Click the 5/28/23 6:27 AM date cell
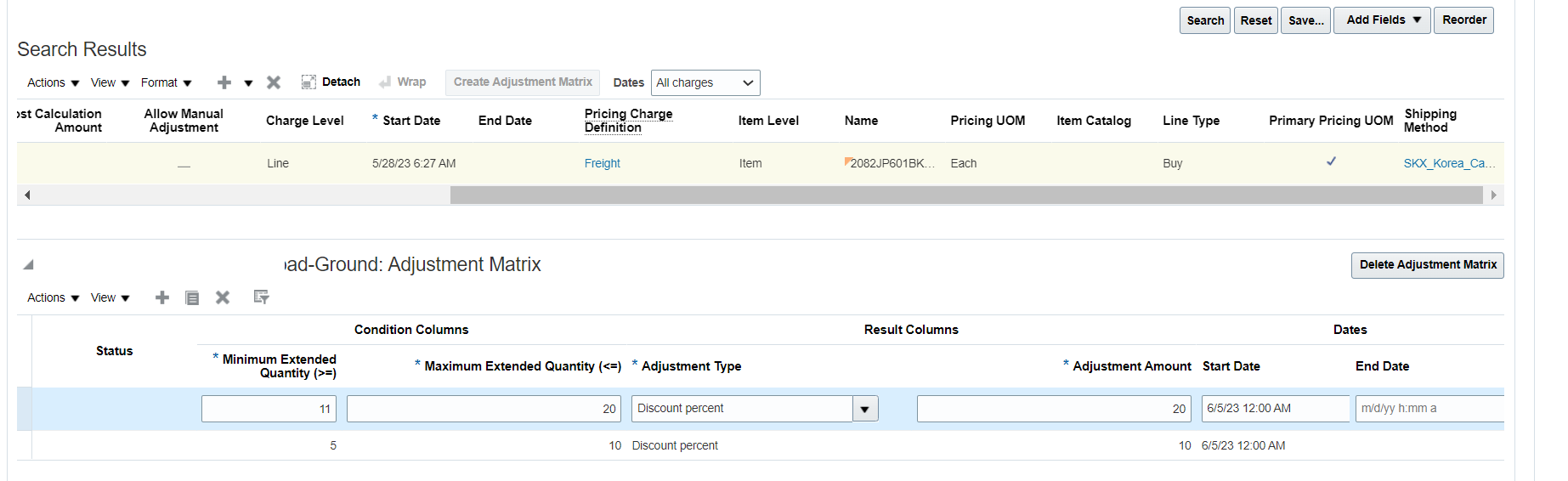The width and height of the screenshot is (1568, 481). pos(414,163)
